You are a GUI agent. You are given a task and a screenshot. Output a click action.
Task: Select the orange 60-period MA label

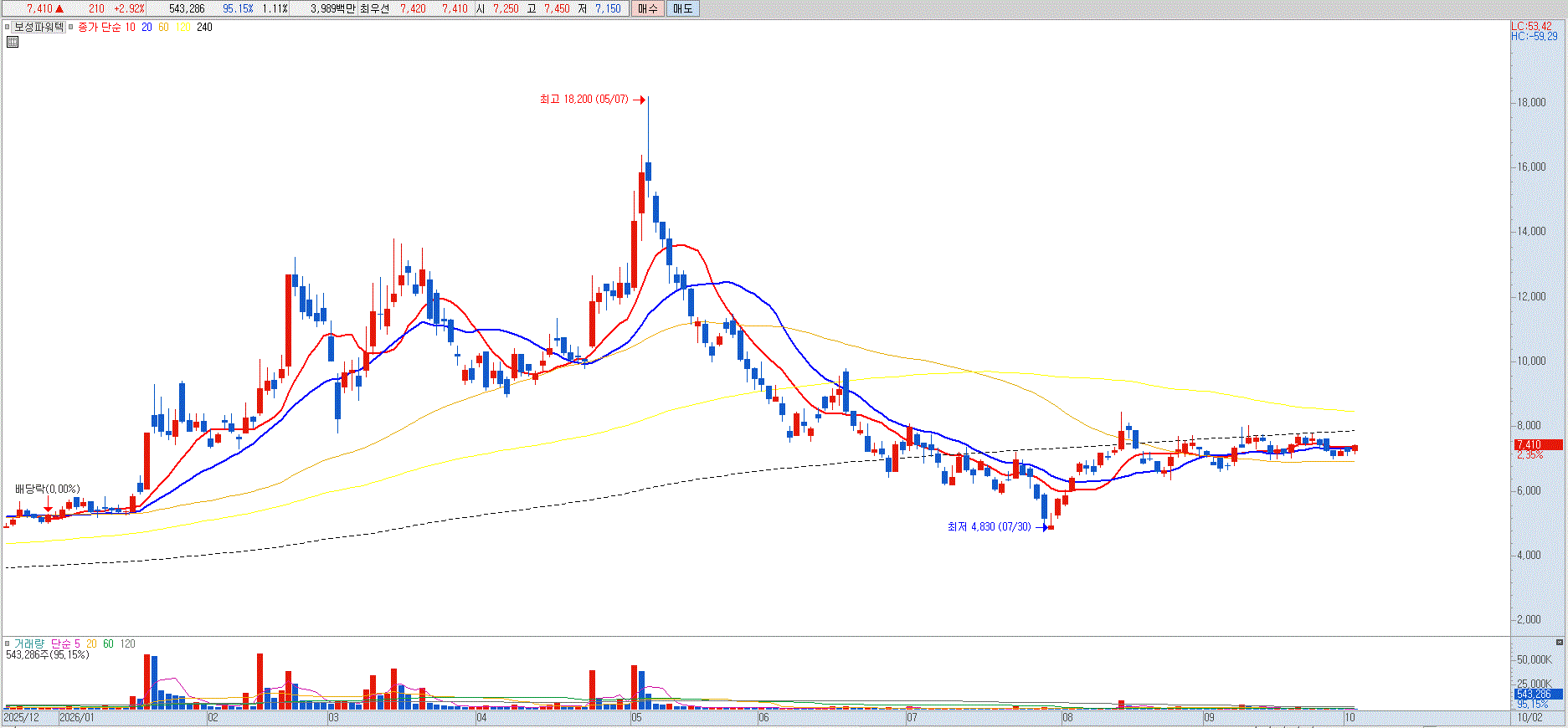point(163,28)
